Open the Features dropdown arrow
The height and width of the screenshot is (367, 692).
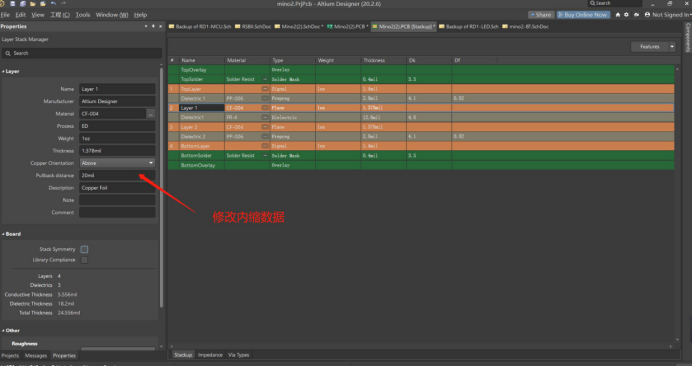tap(672, 47)
